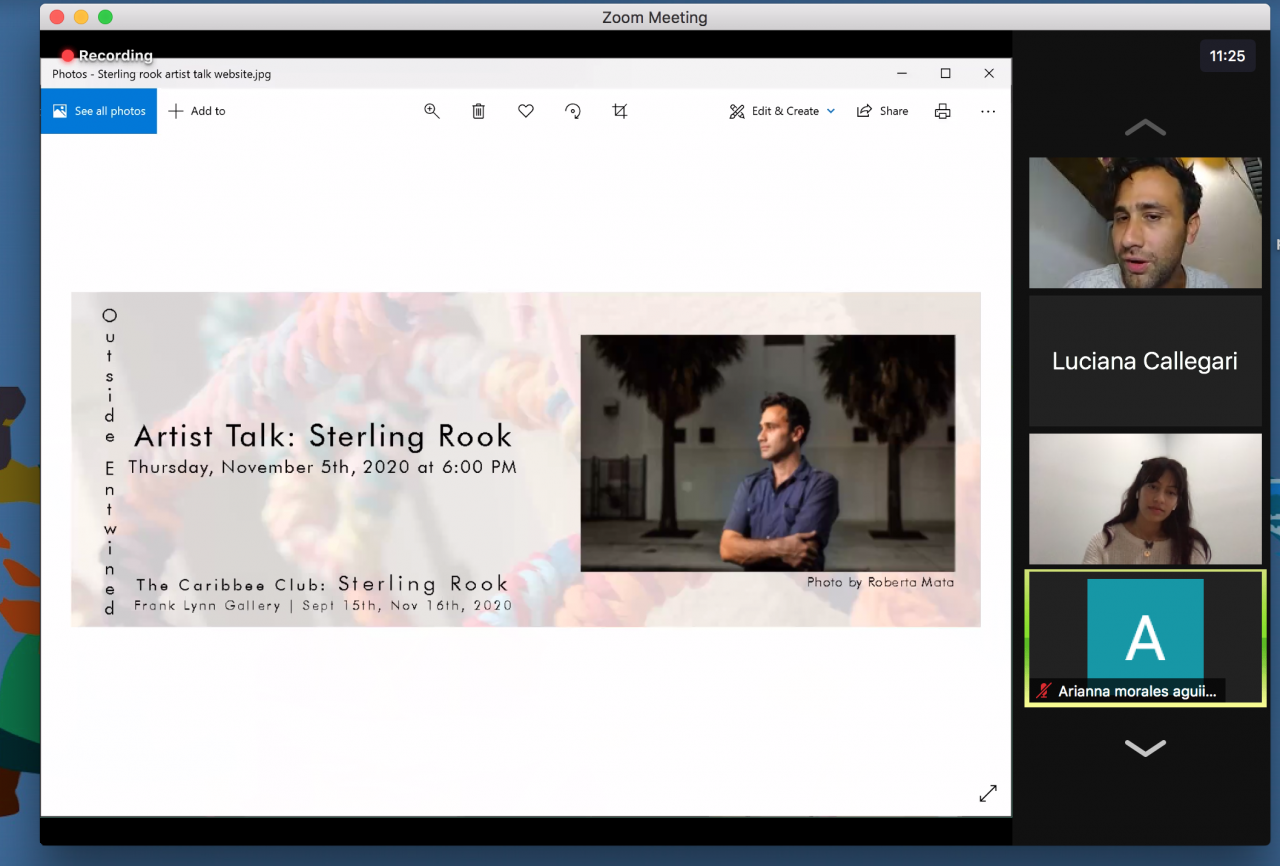The height and width of the screenshot is (866, 1280).
Task: Select Luciana Callegari participant tile
Action: pos(1145,361)
